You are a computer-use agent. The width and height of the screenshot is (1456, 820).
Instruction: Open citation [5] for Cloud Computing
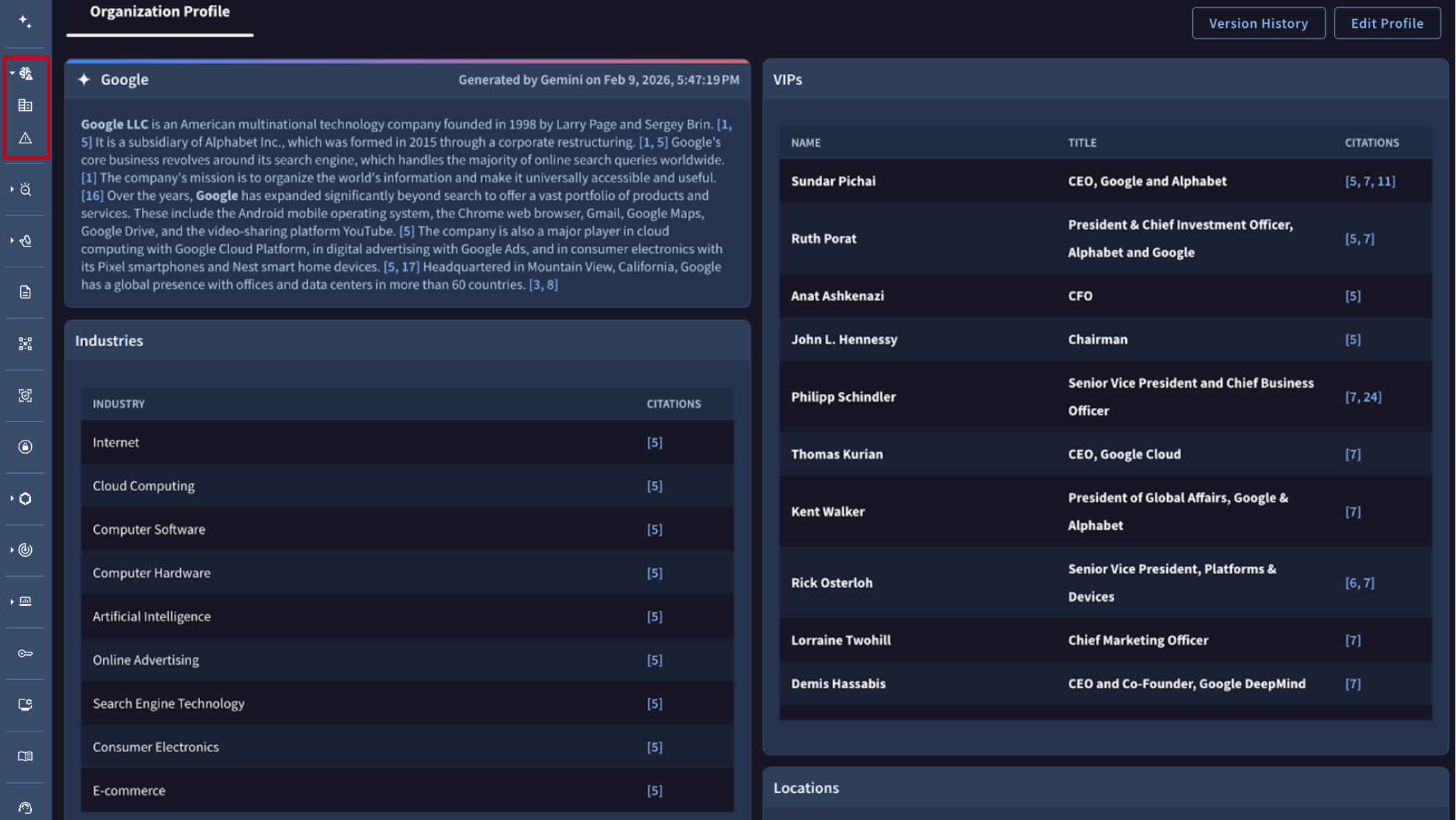(x=655, y=485)
